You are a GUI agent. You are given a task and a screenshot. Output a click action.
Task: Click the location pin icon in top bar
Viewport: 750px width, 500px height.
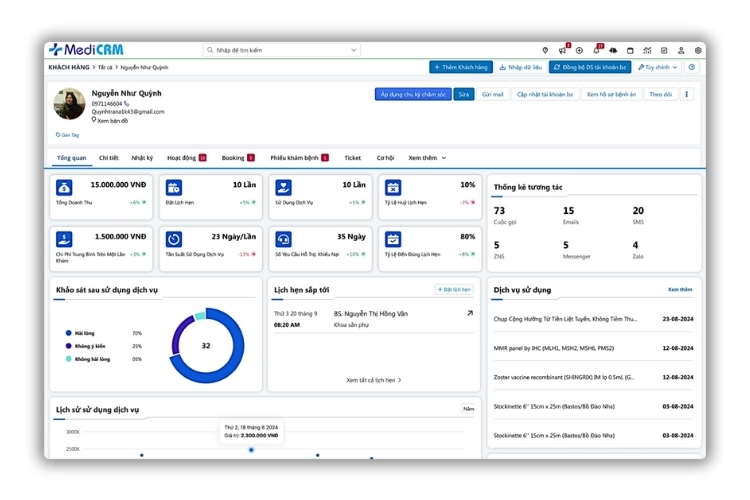[x=545, y=50]
